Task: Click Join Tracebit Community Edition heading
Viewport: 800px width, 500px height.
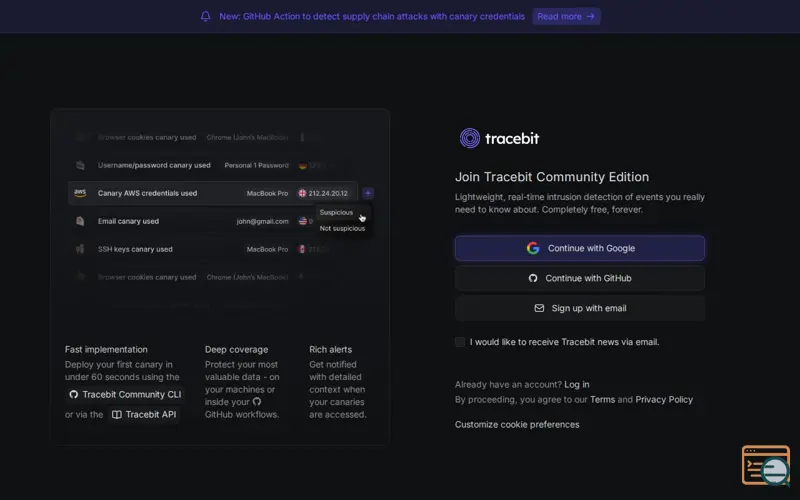Action: pos(552,177)
